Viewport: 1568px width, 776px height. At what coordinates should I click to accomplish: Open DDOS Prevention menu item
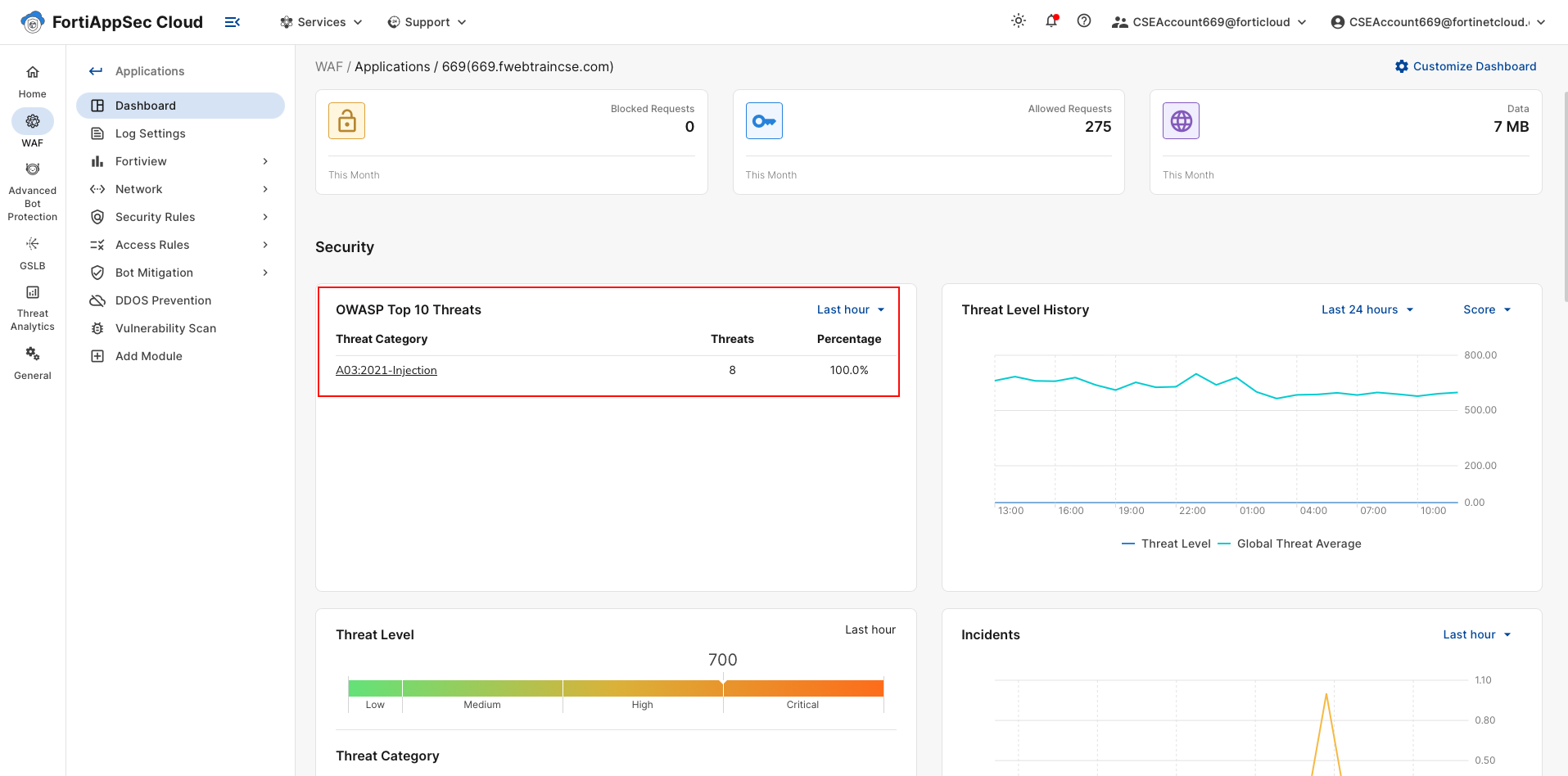[180, 300]
